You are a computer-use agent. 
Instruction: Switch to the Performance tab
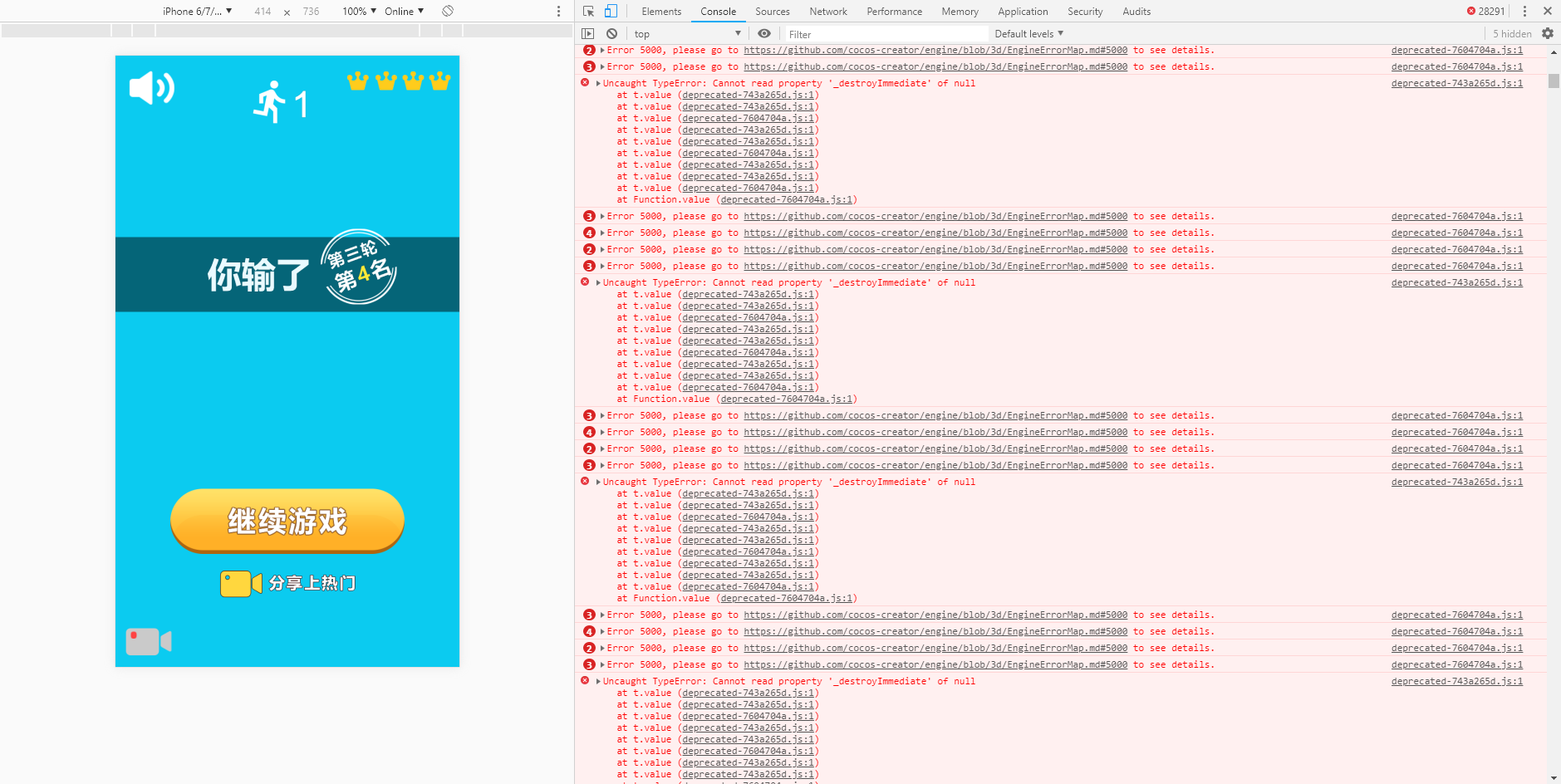click(x=894, y=11)
